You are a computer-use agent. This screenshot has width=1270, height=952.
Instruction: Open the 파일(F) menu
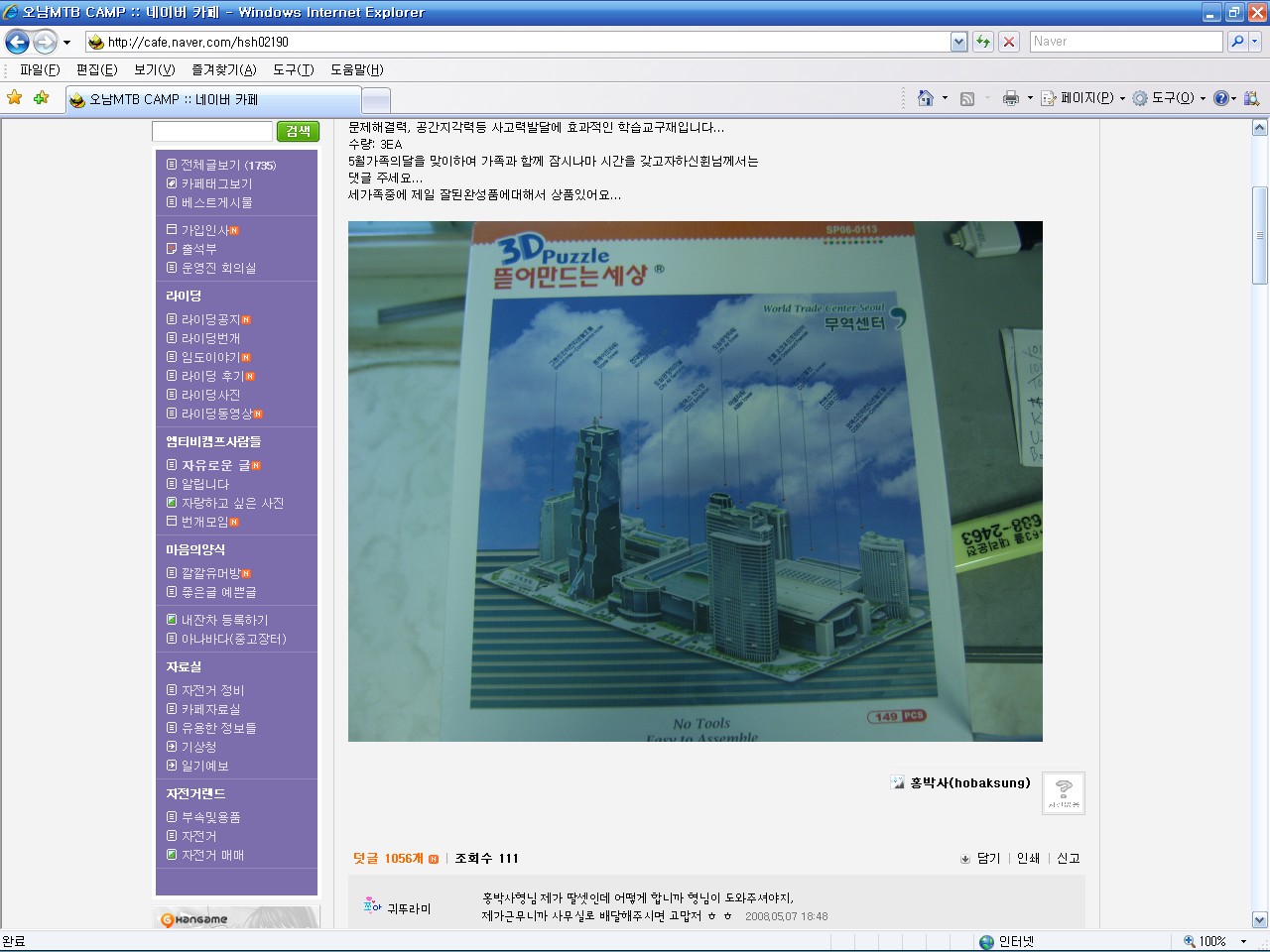(40, 69)
